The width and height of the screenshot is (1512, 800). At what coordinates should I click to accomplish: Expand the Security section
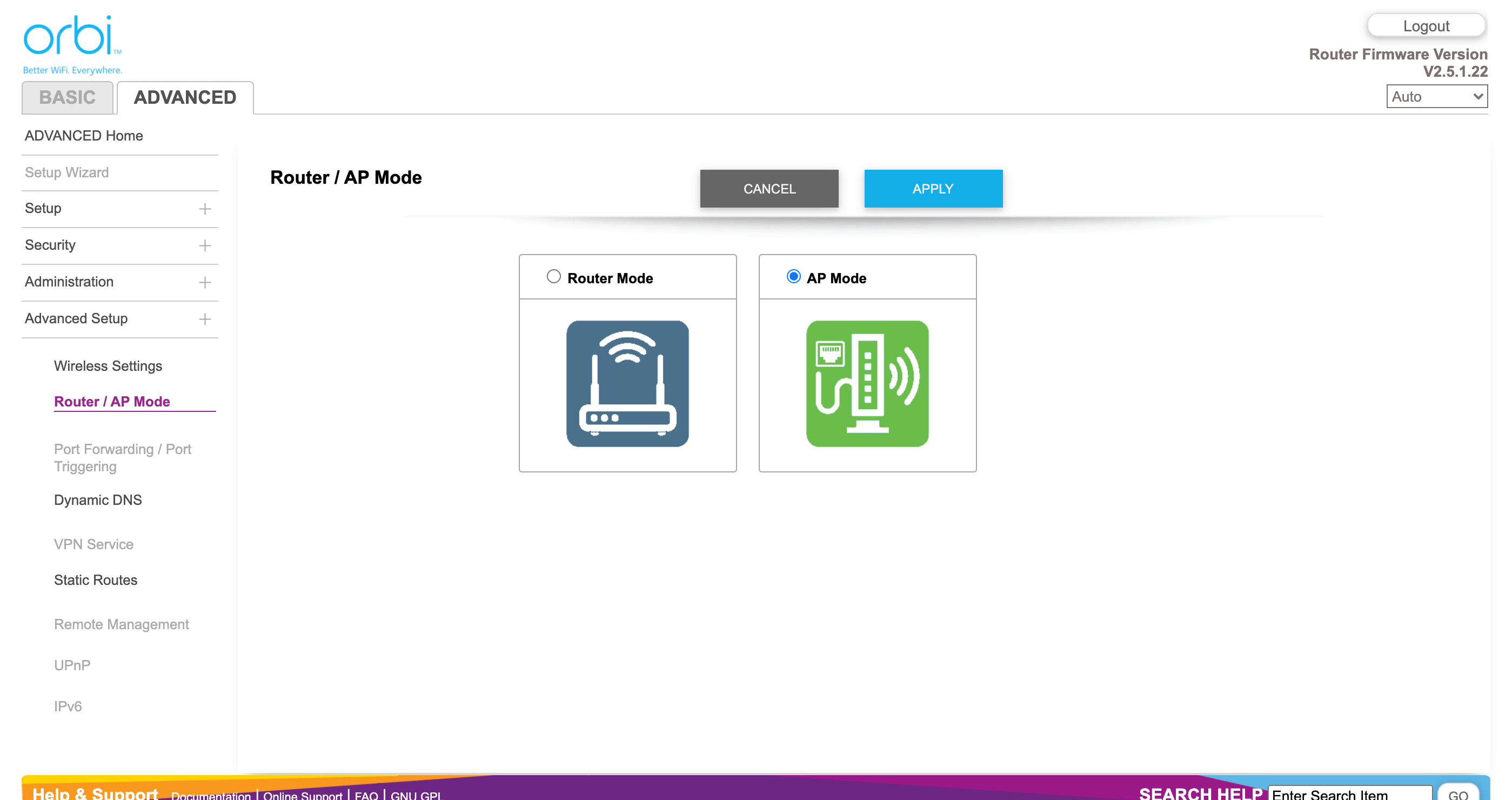point(204,245)
